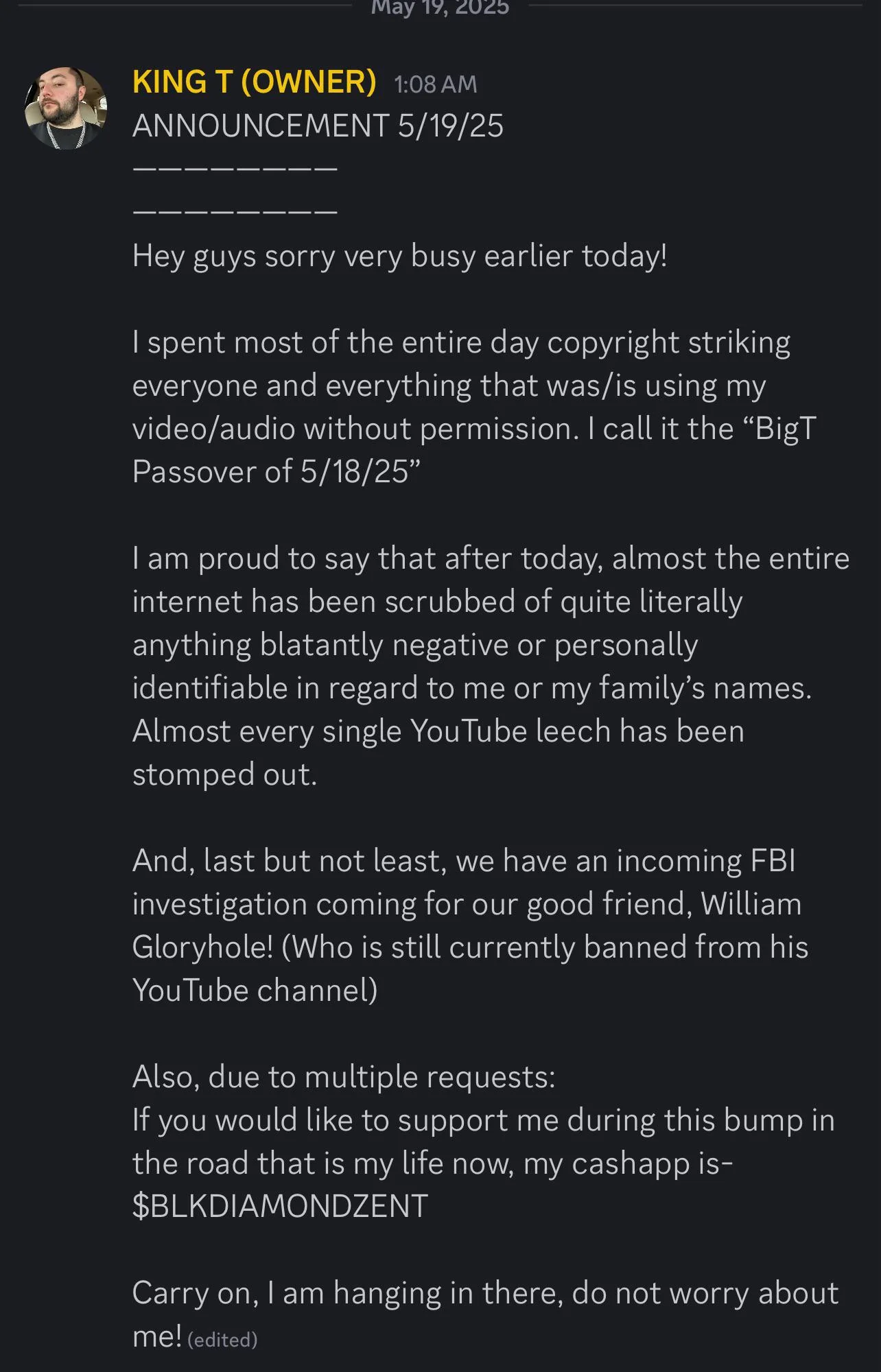Click the (edited) label
This screenshot has height=1372, width=881.
pos(222,1340)
